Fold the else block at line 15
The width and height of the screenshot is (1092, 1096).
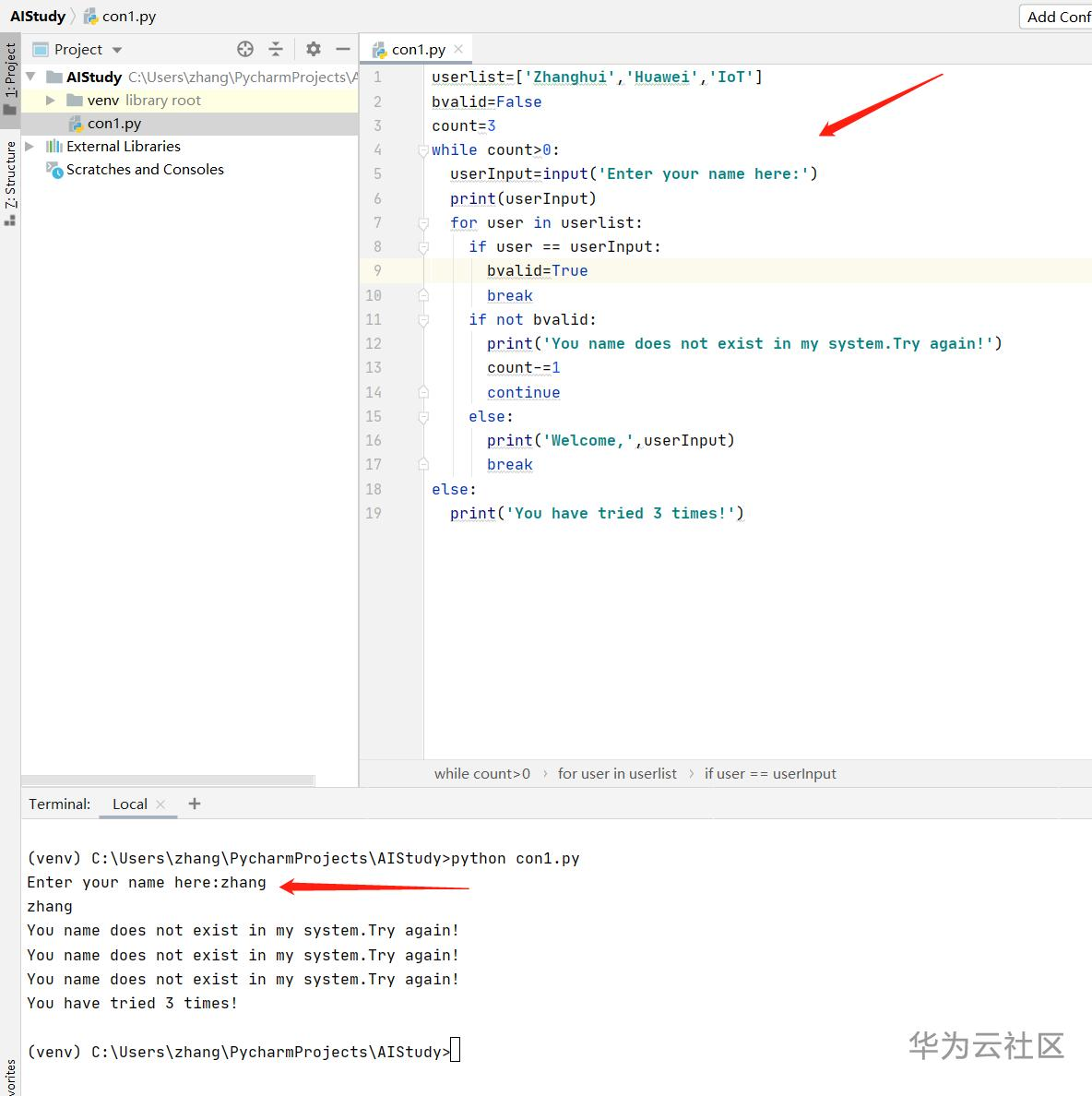pyautogui.click(x=422, y=417)
